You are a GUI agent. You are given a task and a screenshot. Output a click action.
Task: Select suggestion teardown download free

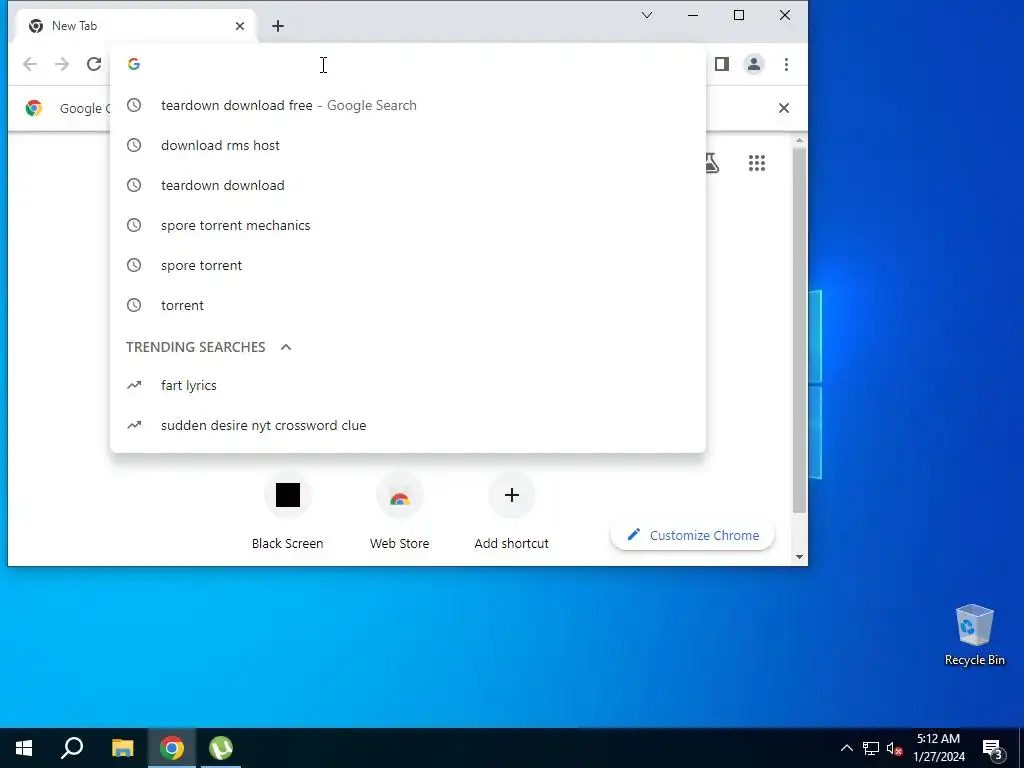point(408,105)
